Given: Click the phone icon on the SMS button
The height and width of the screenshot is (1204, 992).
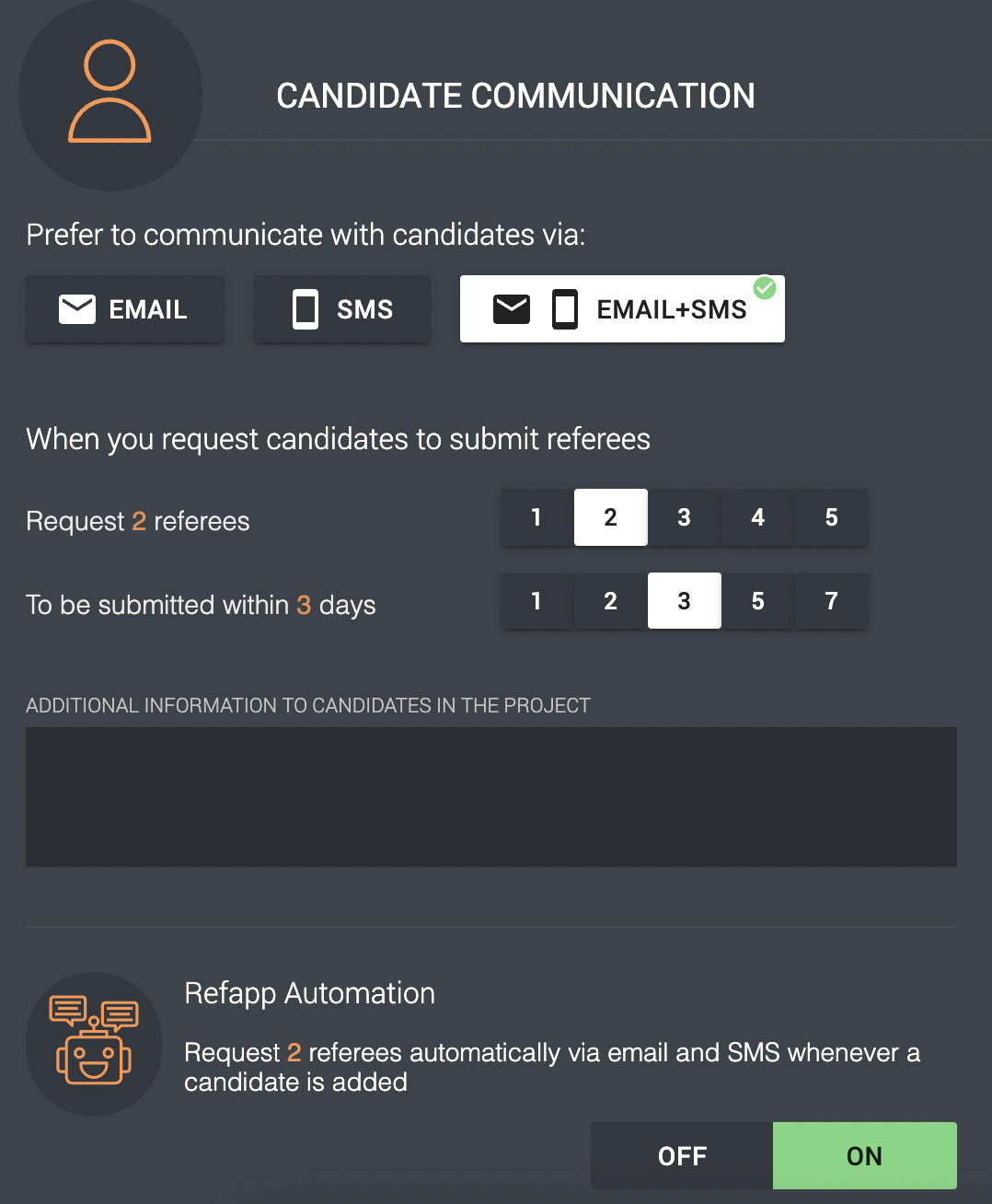Looking at the screenshot, I should click(x=306, y=309).
